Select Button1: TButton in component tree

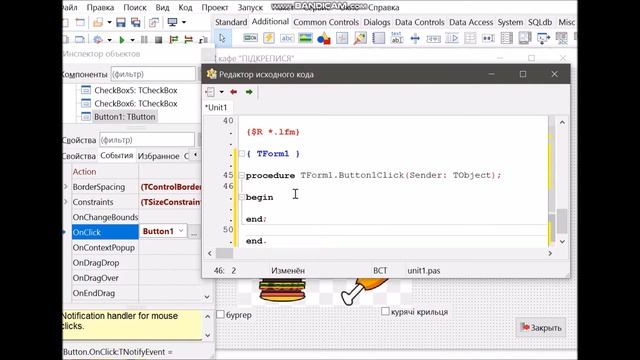pyautogui.click(x=124, y=117)
